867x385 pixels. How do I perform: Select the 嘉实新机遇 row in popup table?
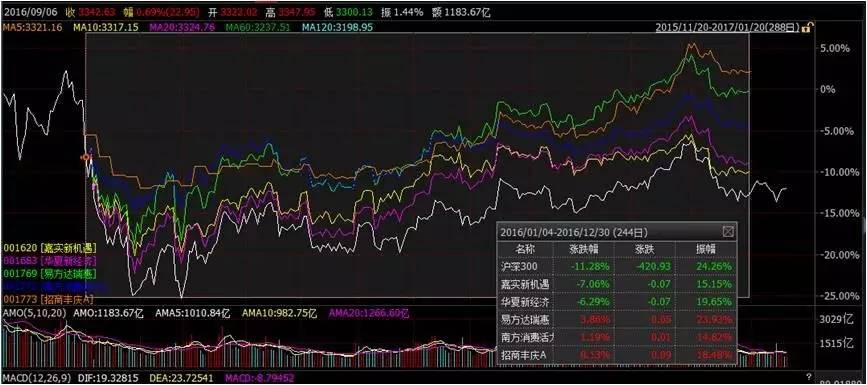pyautogui.click(x=617, y=284)
